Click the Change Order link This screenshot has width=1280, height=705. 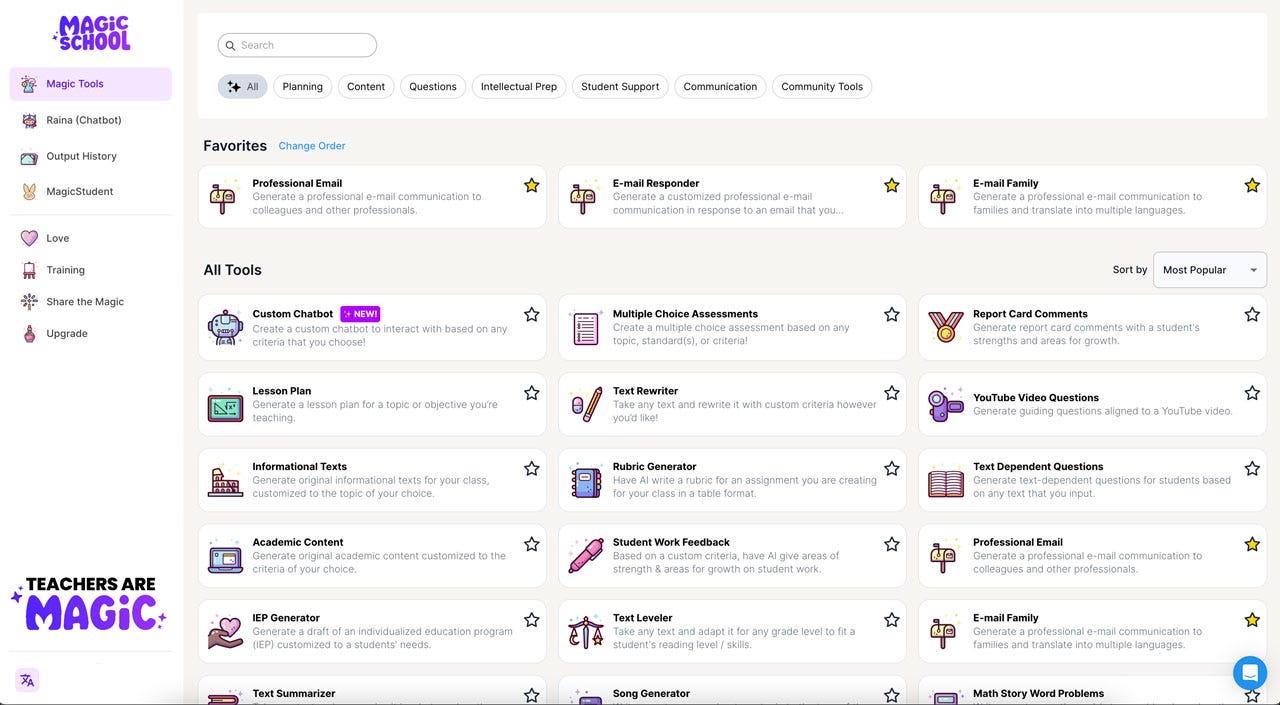point(312,146)
